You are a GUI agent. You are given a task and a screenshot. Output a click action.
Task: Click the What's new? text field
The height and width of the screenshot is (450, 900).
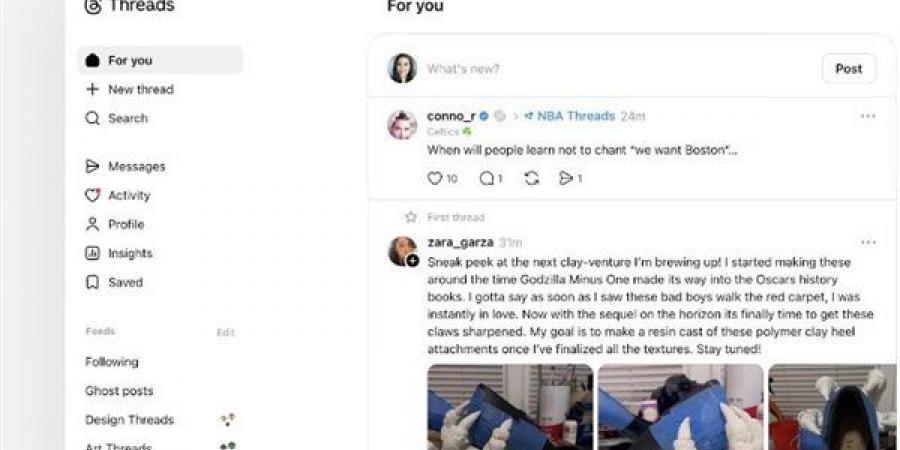[620, 69]
